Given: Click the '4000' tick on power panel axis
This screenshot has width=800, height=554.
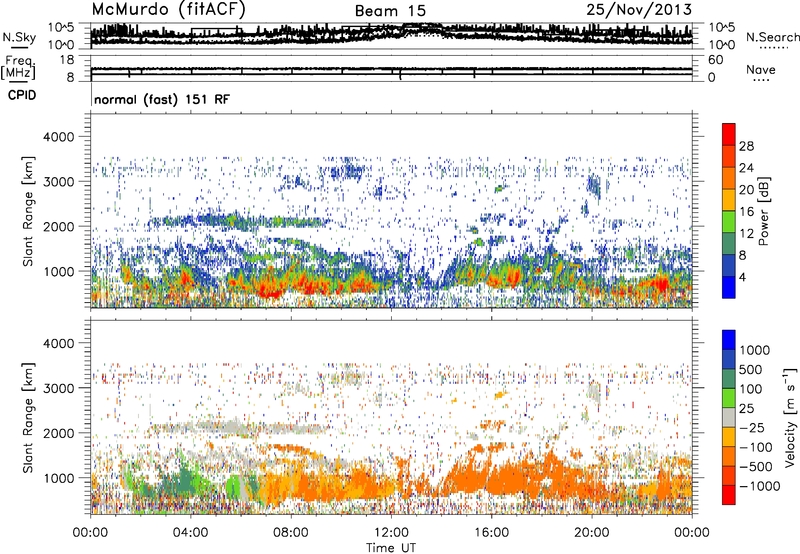Looking at the screenshot, I should coord(59,137).
